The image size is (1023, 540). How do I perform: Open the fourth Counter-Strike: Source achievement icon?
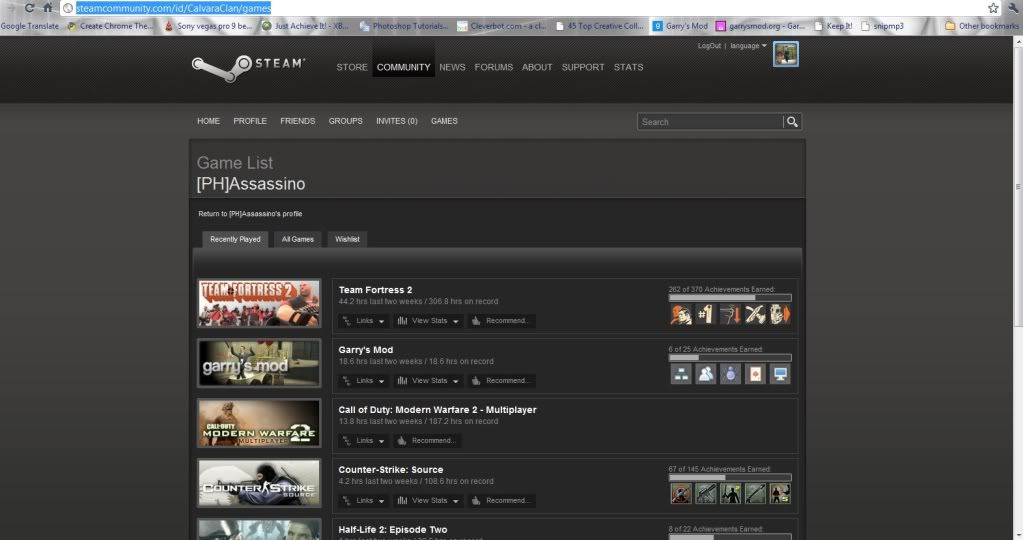755,494
